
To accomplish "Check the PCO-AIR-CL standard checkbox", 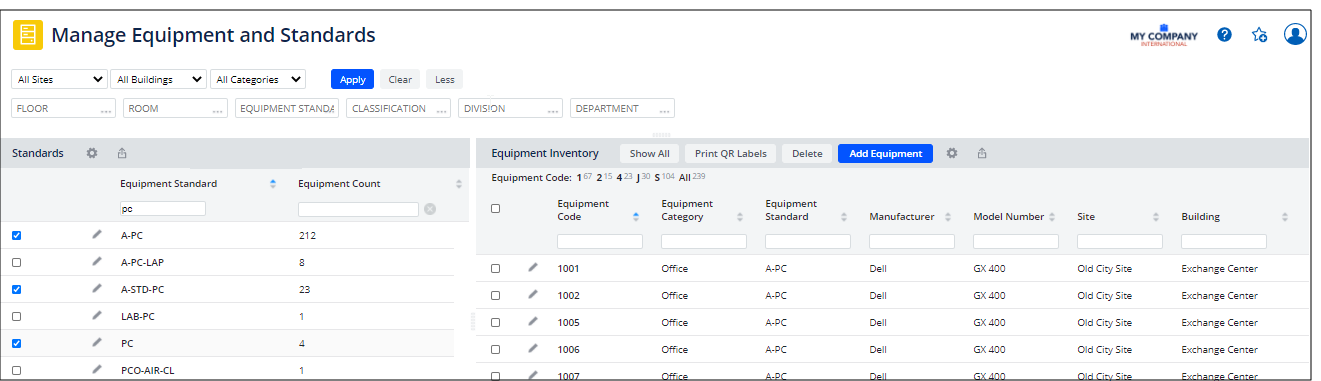I will [16, 370].
